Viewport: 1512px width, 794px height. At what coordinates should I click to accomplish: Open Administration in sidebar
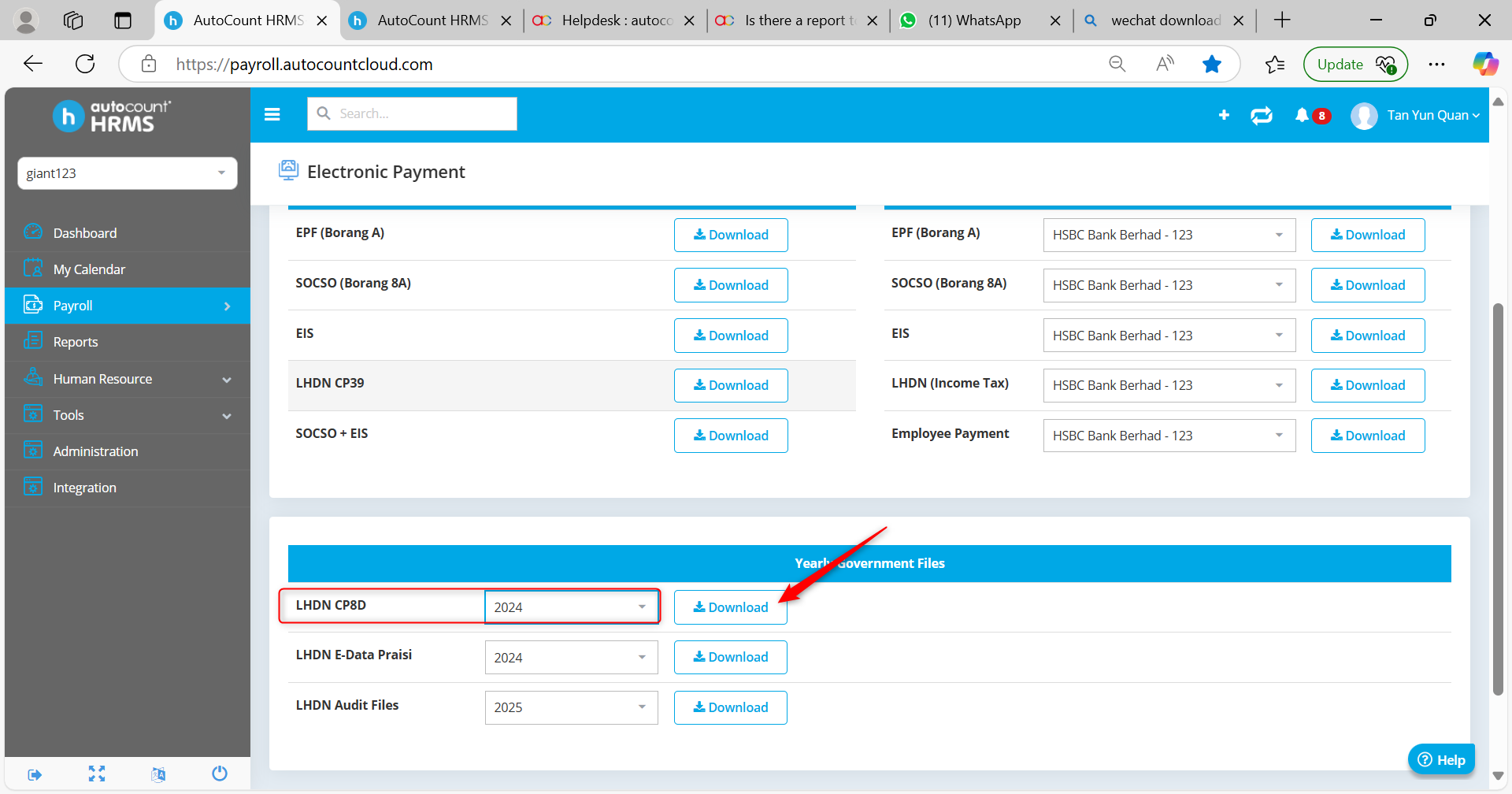coord(128,451)
